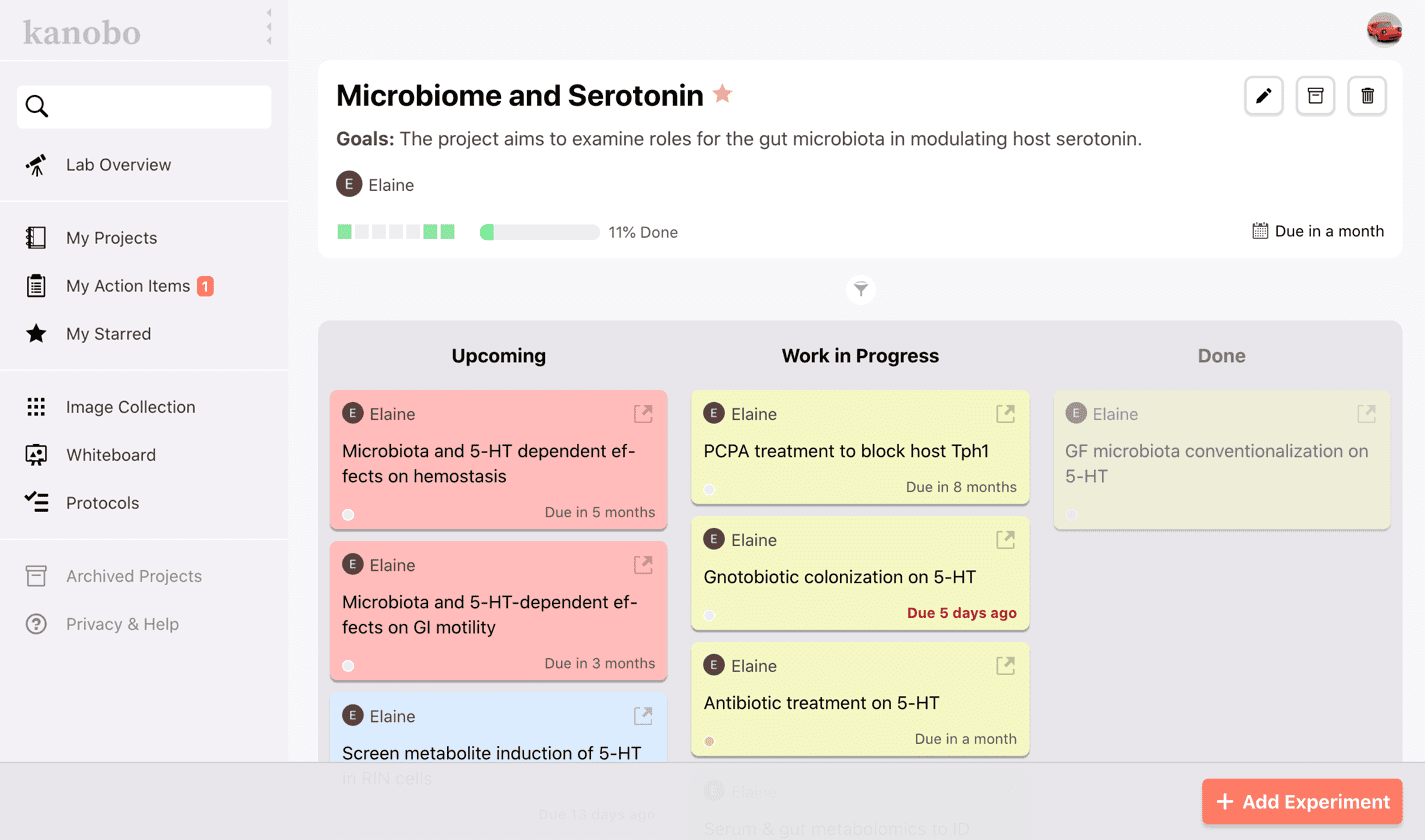The width and height of the screenshot is (1426, 840).
Task: Delete project using the trash icon
Action: [1368, 96]
